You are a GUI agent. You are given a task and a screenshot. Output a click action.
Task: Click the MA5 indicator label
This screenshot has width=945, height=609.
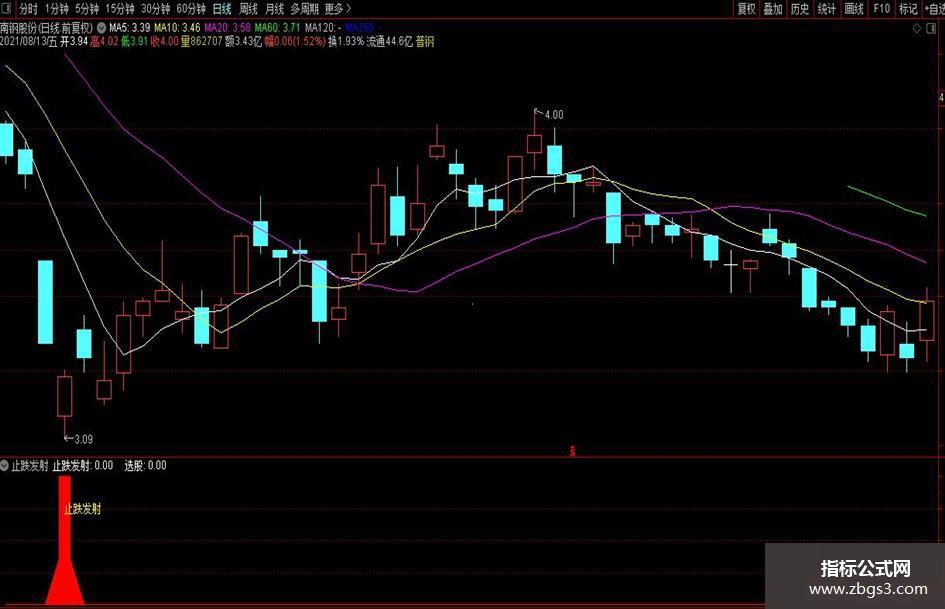(x=130, y=27)
